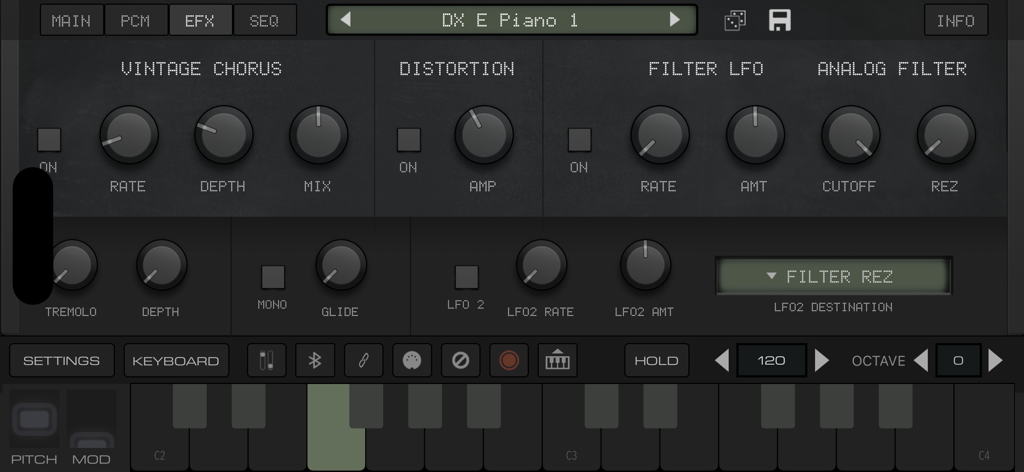Open the SEQ tab
1024x472 pixels.
point(264,20)
